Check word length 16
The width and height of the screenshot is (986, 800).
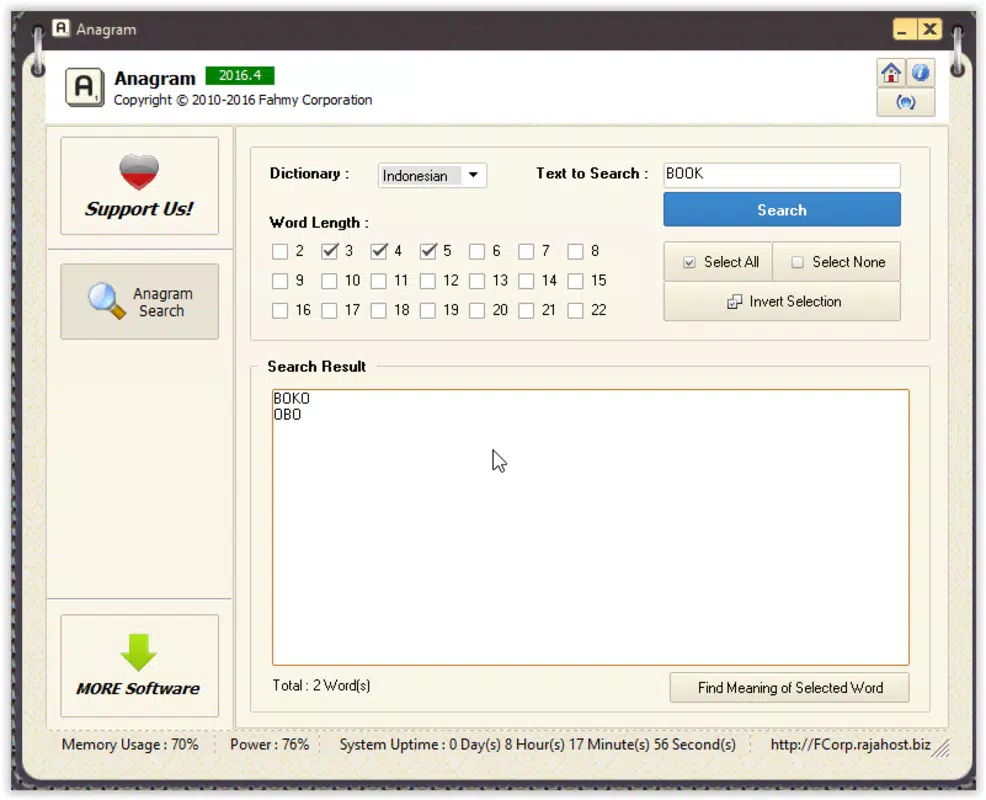tap(280, 311)
